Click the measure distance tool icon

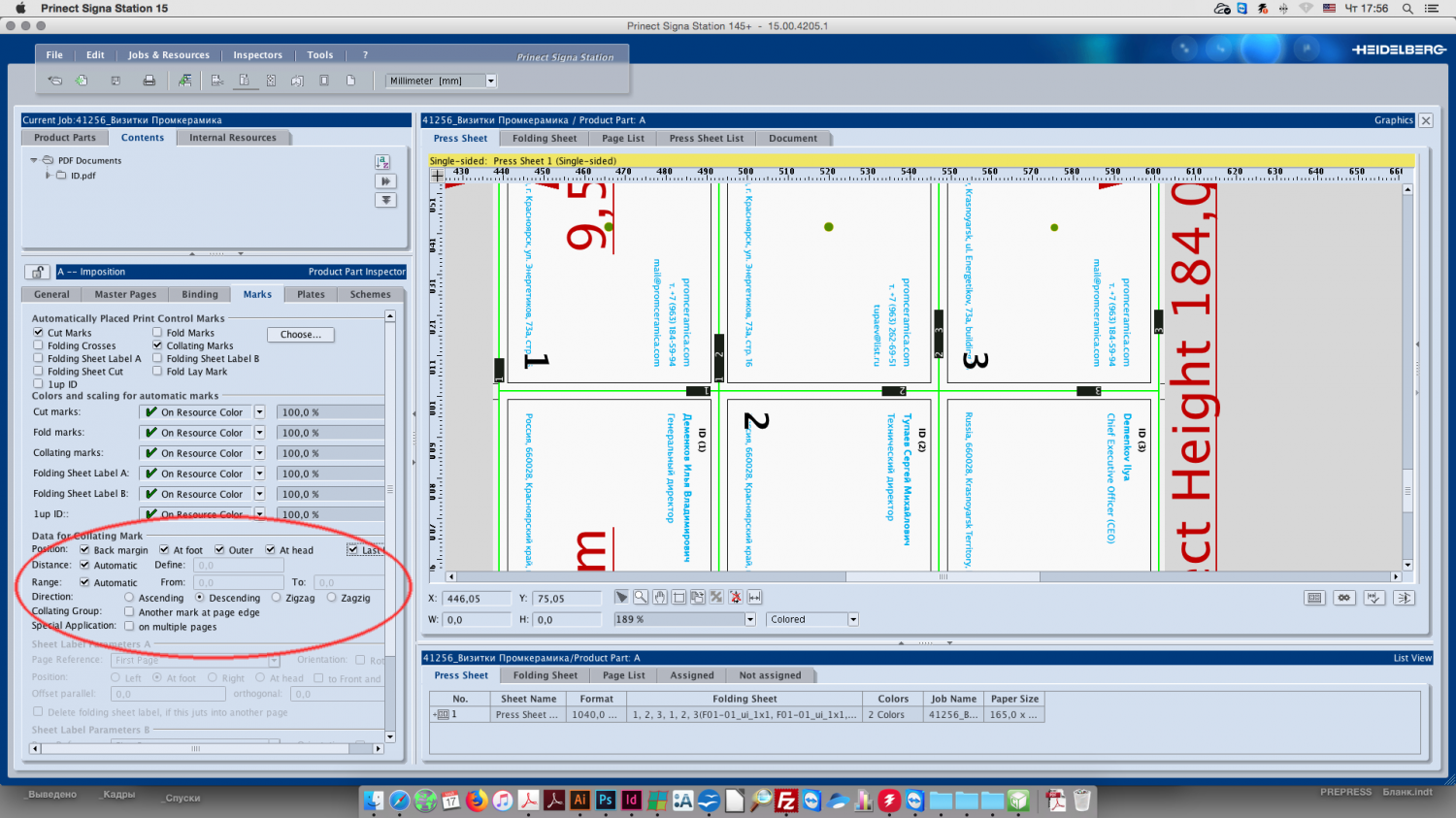755,597
